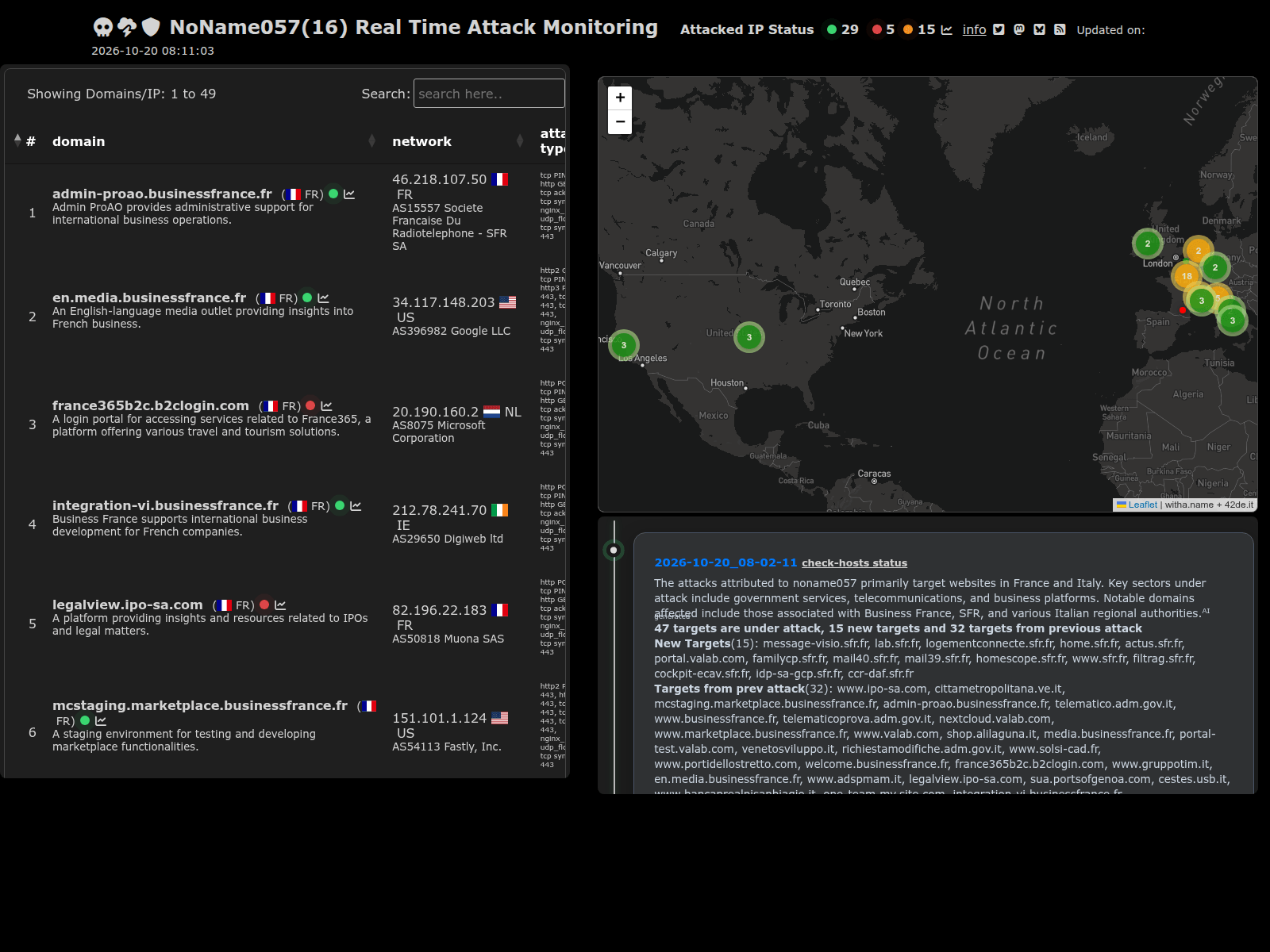This screenshot has width=1270, height=952.
Task: Click green status dot for admin-proao.businessfrance.fr
Action: click(x=333, y=194)
